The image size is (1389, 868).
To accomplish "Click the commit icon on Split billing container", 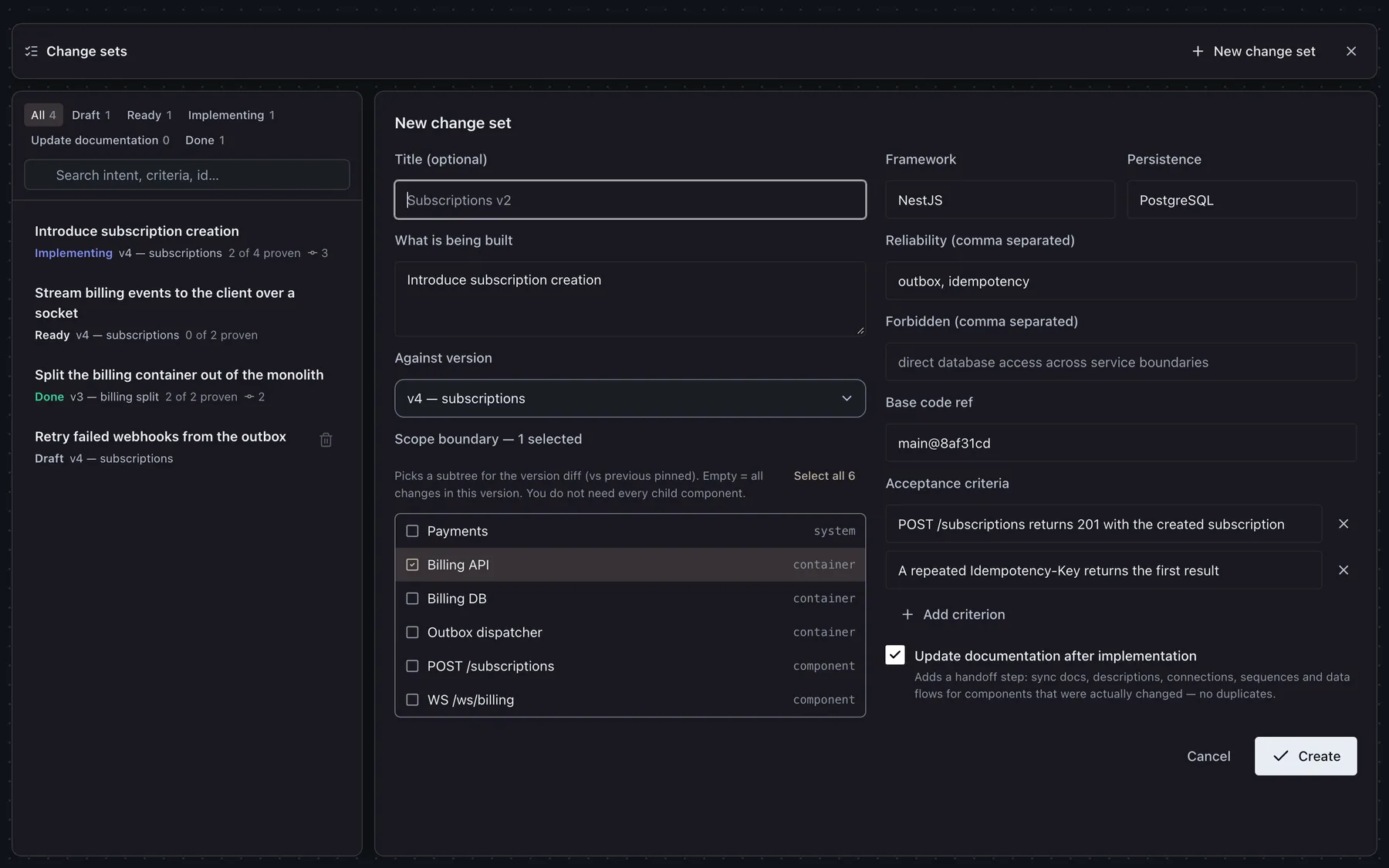I will coord(249,397).
